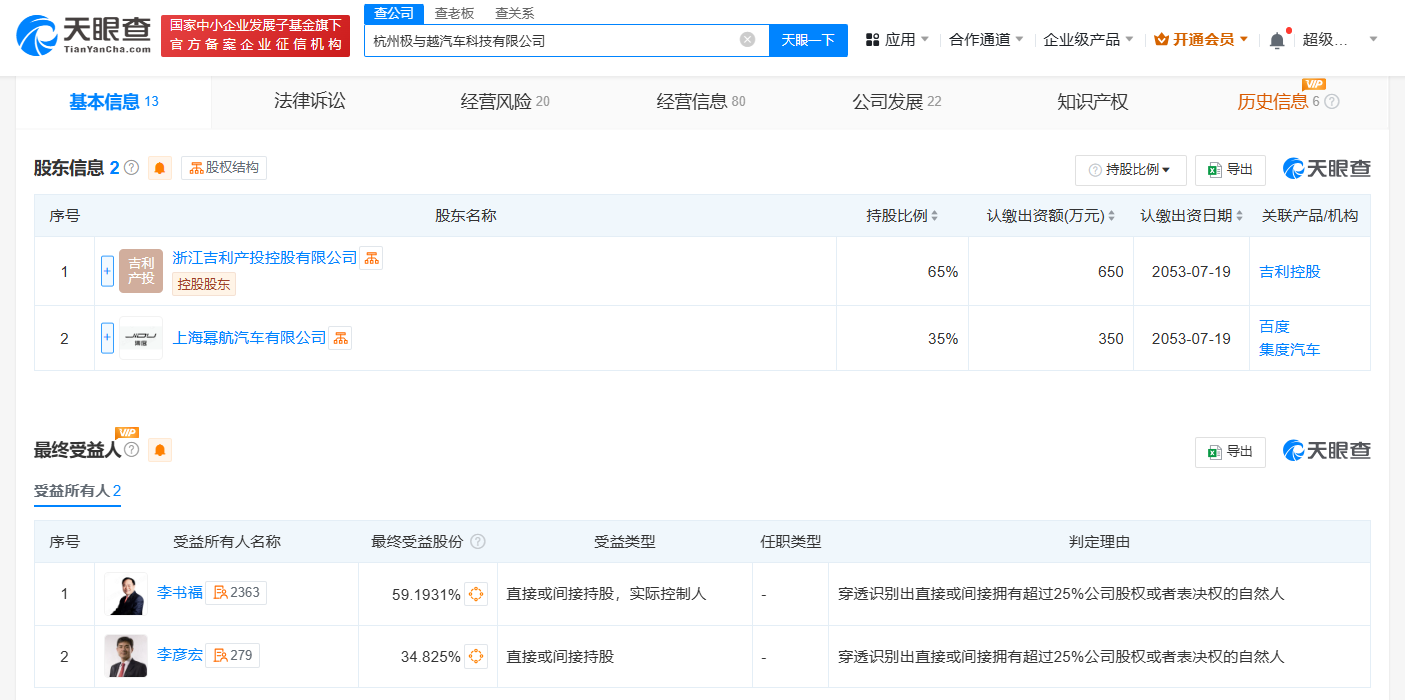Open 李书福 related companies count 2363
The image size is (1405, 700).
point(236,593)
